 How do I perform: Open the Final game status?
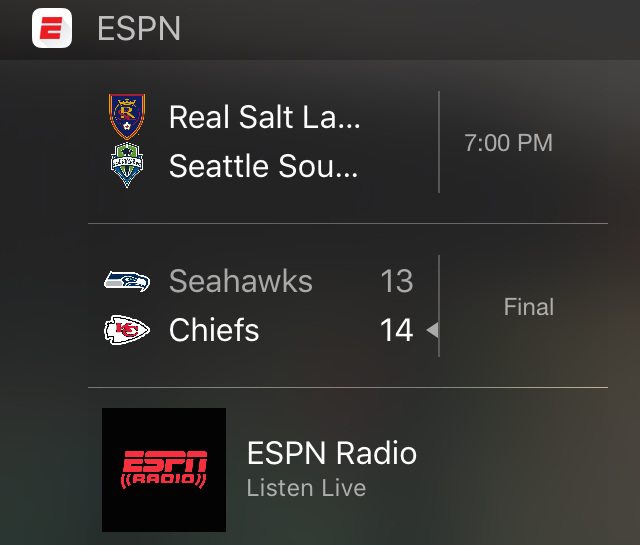point(529,307)
